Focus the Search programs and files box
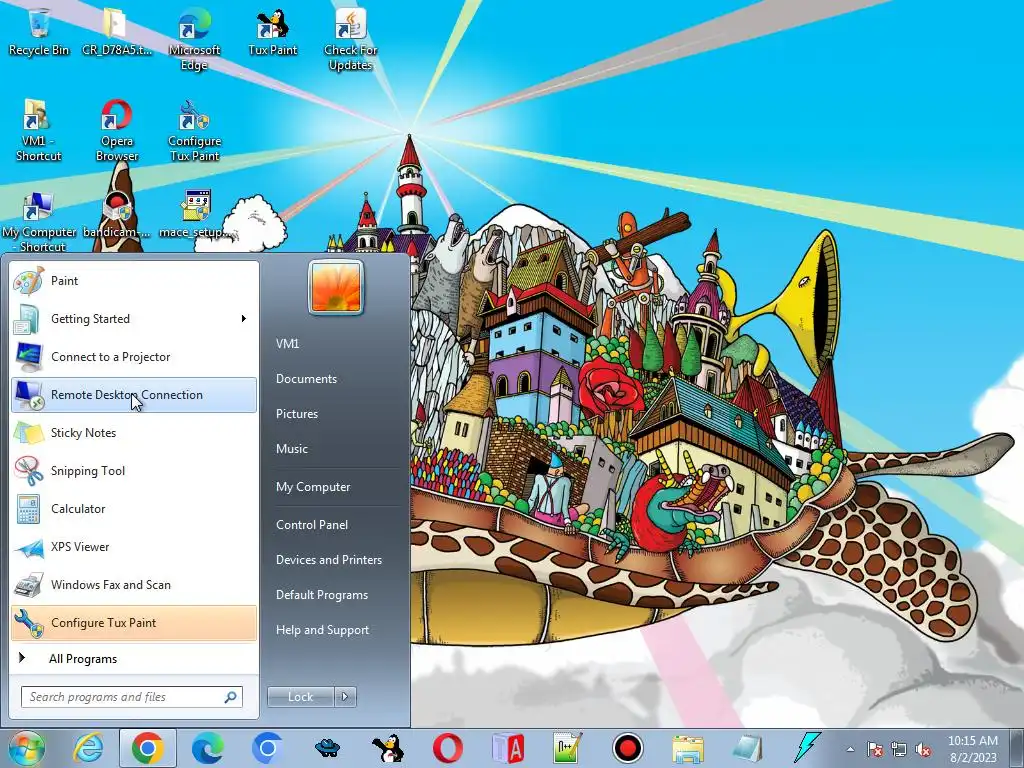The image size is (1024, 768). (131, 697)
